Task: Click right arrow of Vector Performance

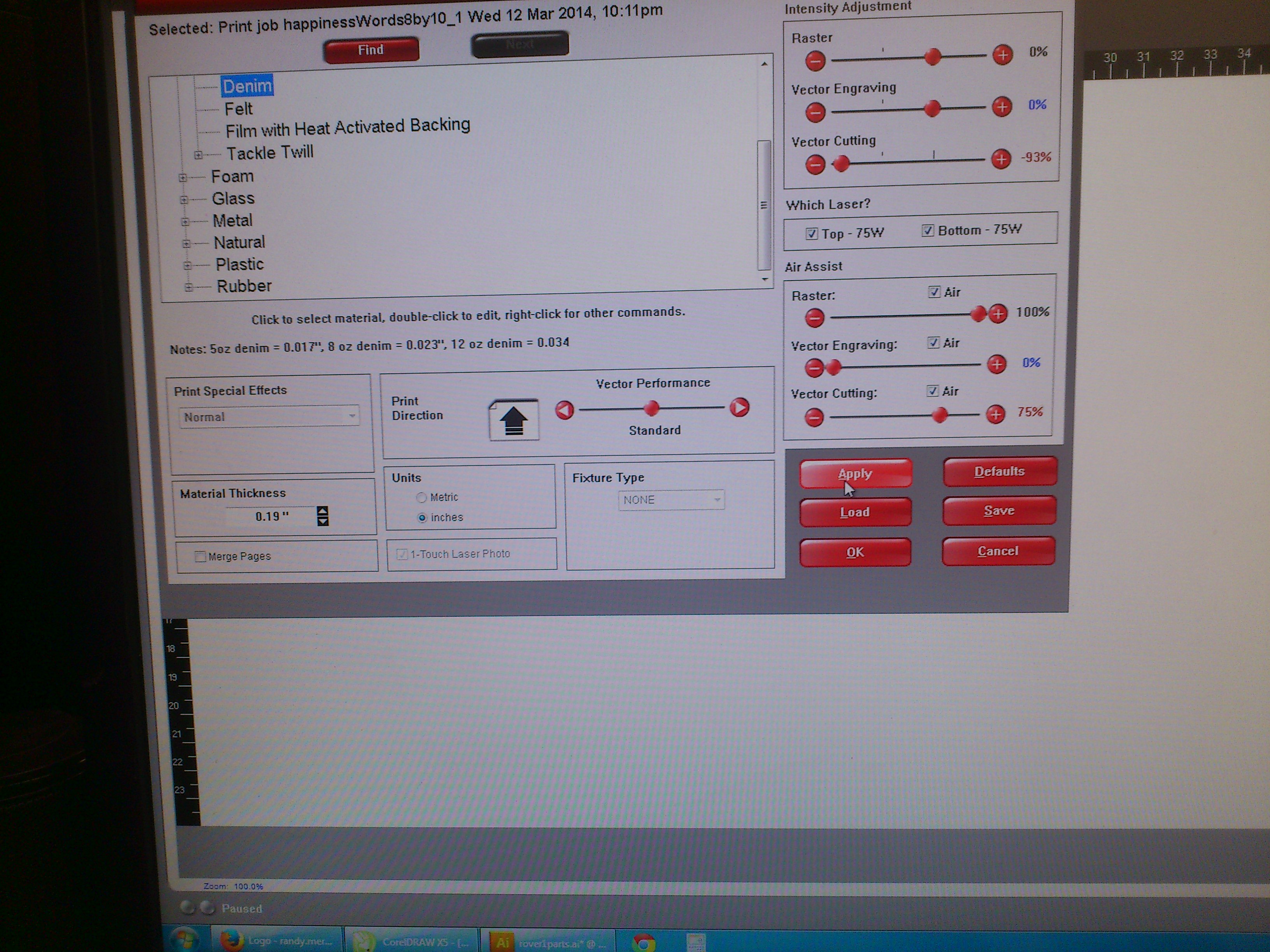Action: [x=739, y=408]
